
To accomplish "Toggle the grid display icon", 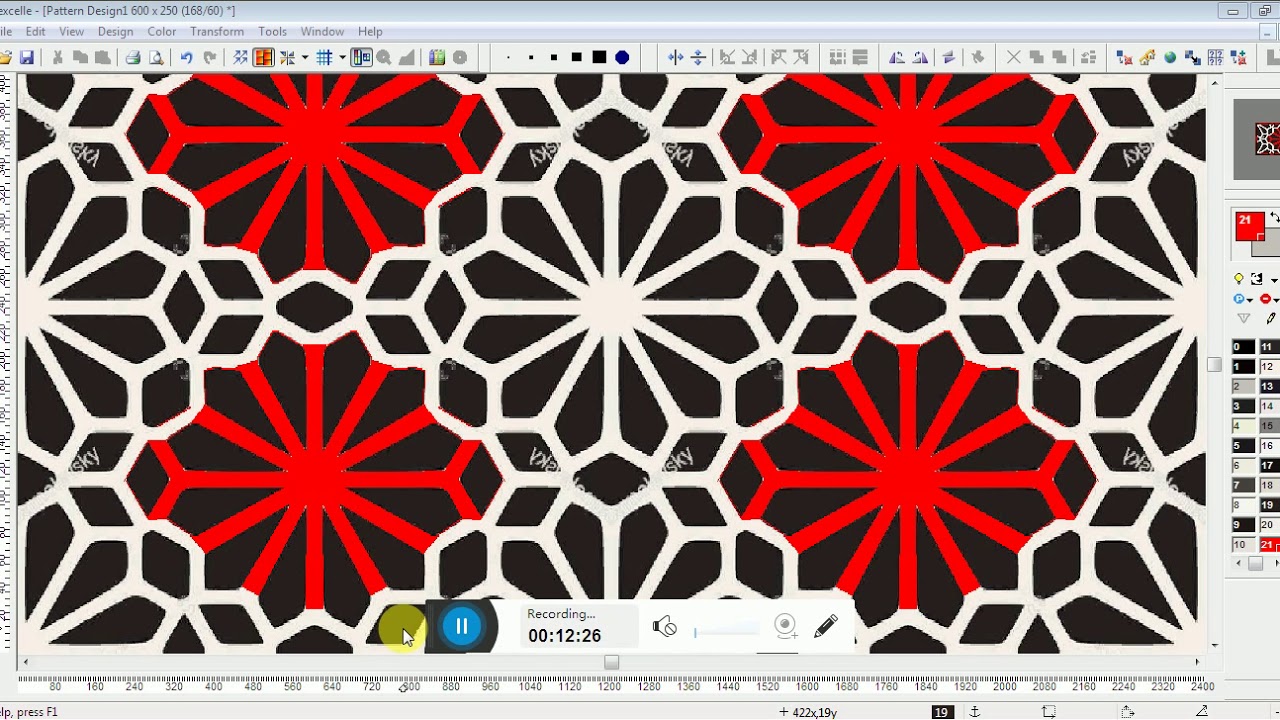I will coord(324,58).
